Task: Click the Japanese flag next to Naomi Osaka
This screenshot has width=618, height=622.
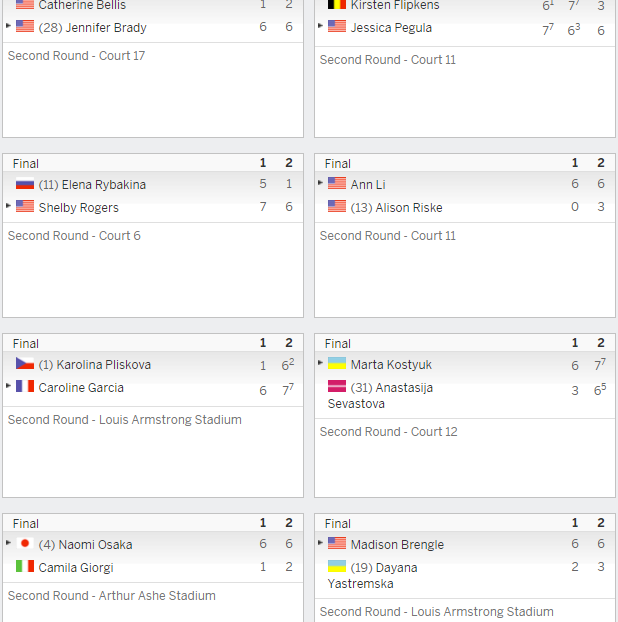Action: point(25,543)
